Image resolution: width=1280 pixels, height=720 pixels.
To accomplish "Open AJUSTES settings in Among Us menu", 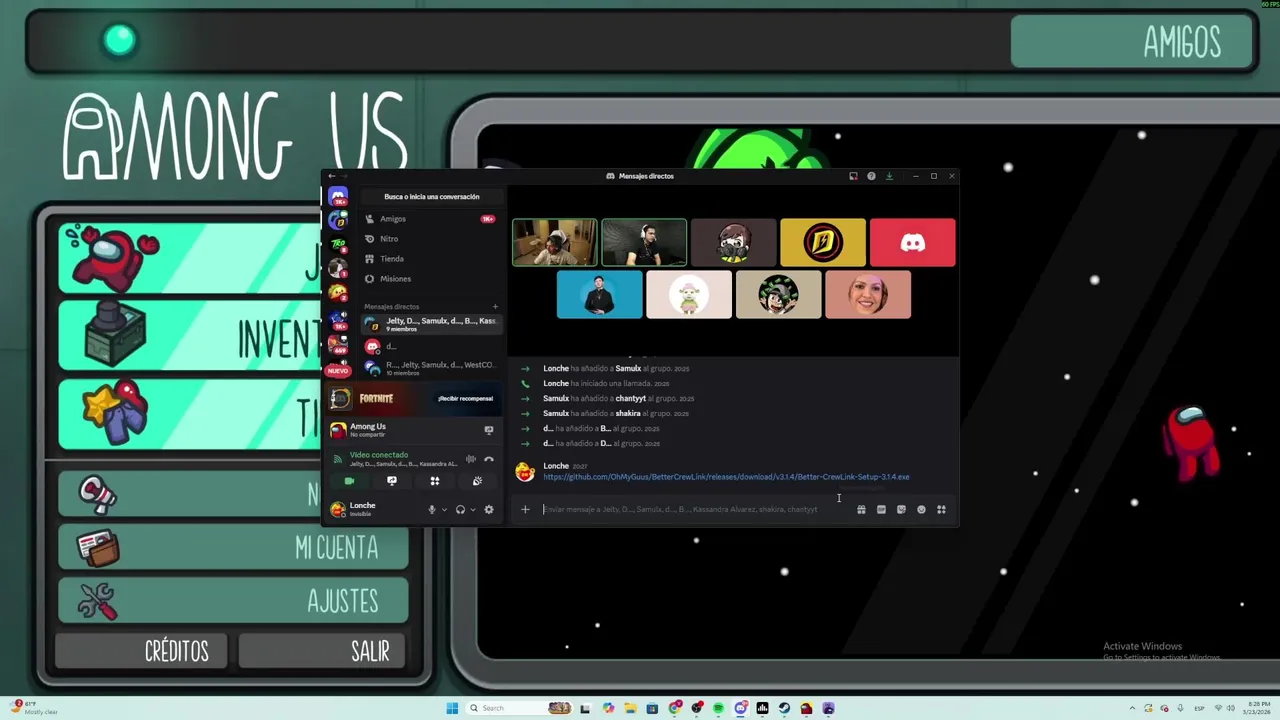I will (x=232, y=601).
